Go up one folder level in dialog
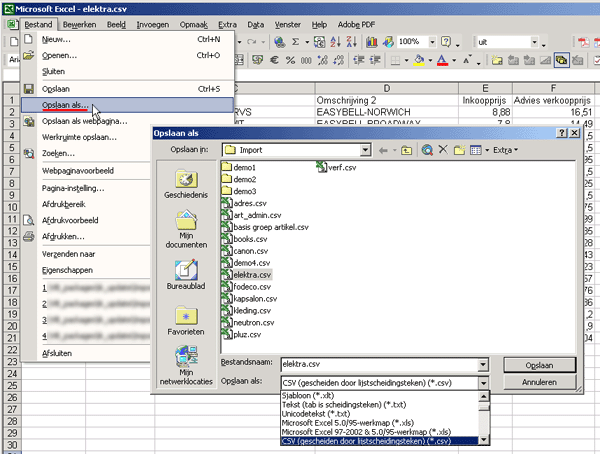This screenshot has height=454, width=600. tap(407, 150)
